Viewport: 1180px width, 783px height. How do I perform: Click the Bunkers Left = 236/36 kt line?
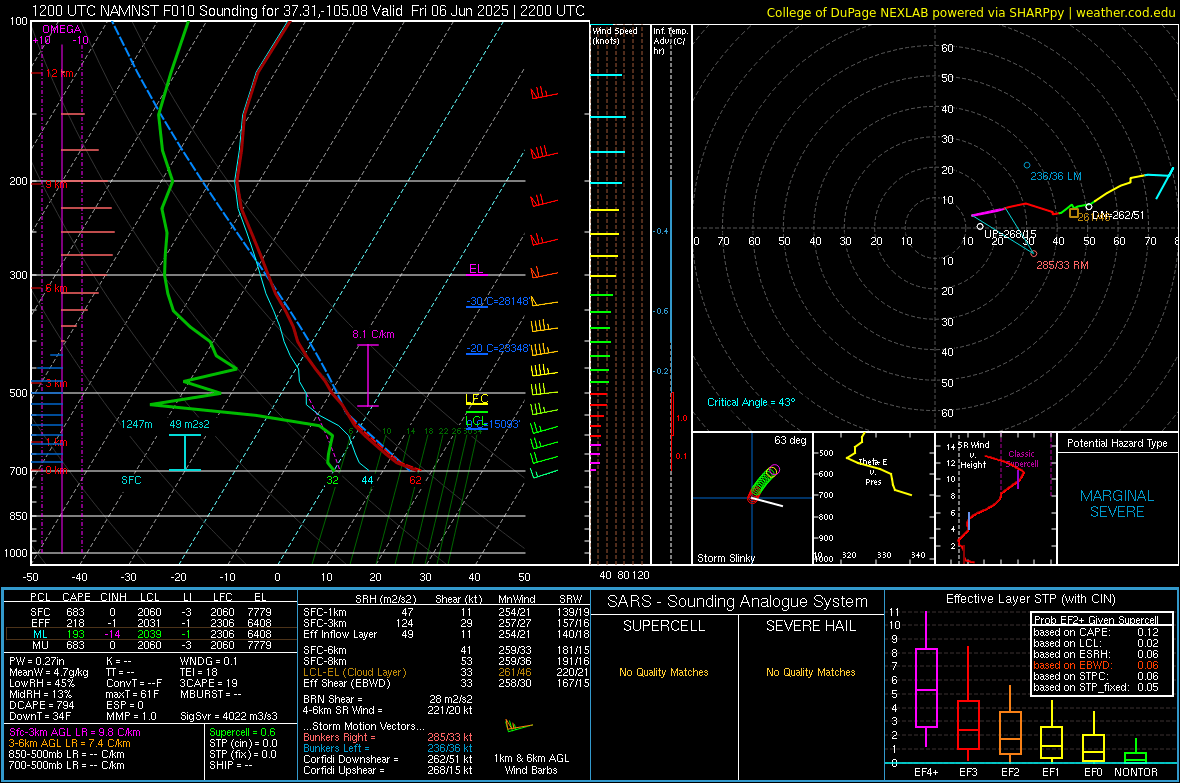coord(387,748)
